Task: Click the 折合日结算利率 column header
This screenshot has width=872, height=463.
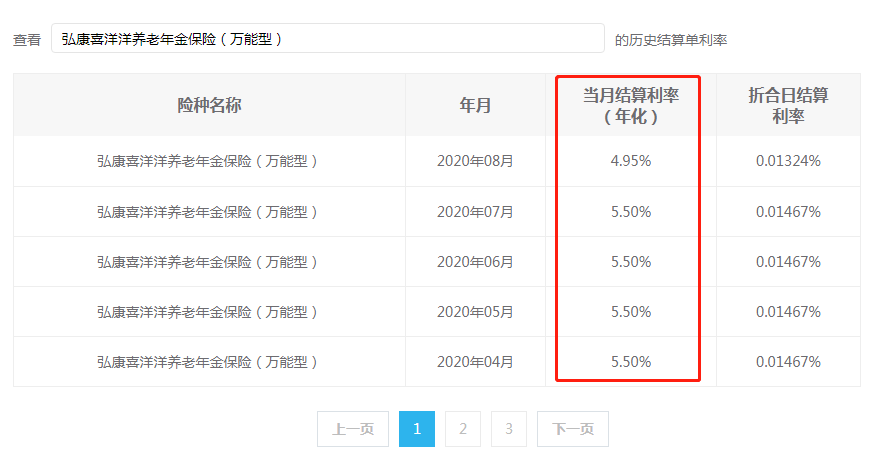Action: pyautogui.click(x=788, y=106)
